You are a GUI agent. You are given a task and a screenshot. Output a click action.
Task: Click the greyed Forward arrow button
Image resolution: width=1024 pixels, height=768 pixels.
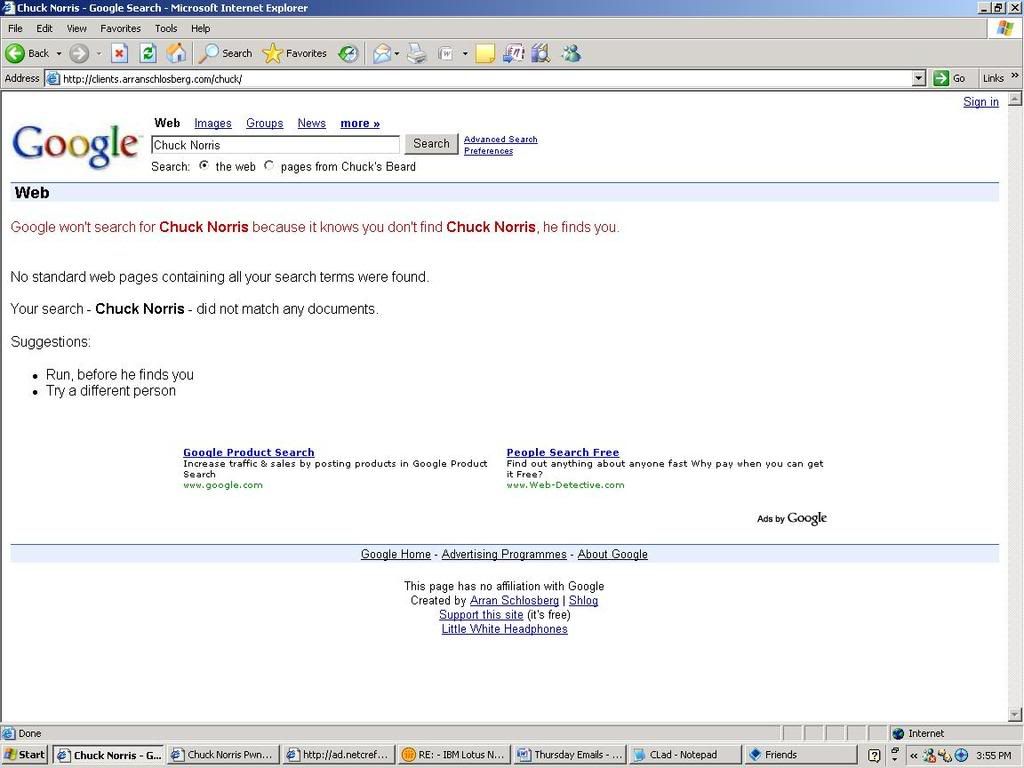79,54
